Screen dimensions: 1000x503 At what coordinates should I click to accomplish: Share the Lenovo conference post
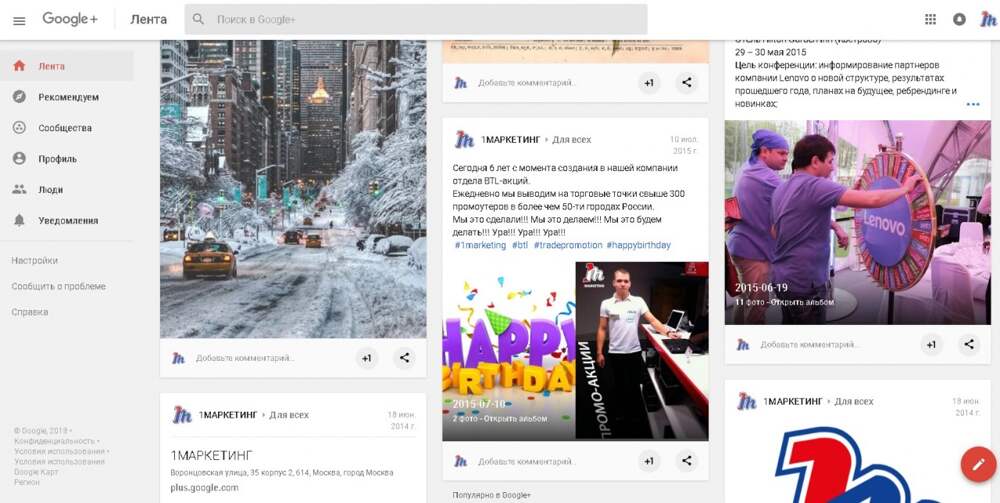(968, 344)
